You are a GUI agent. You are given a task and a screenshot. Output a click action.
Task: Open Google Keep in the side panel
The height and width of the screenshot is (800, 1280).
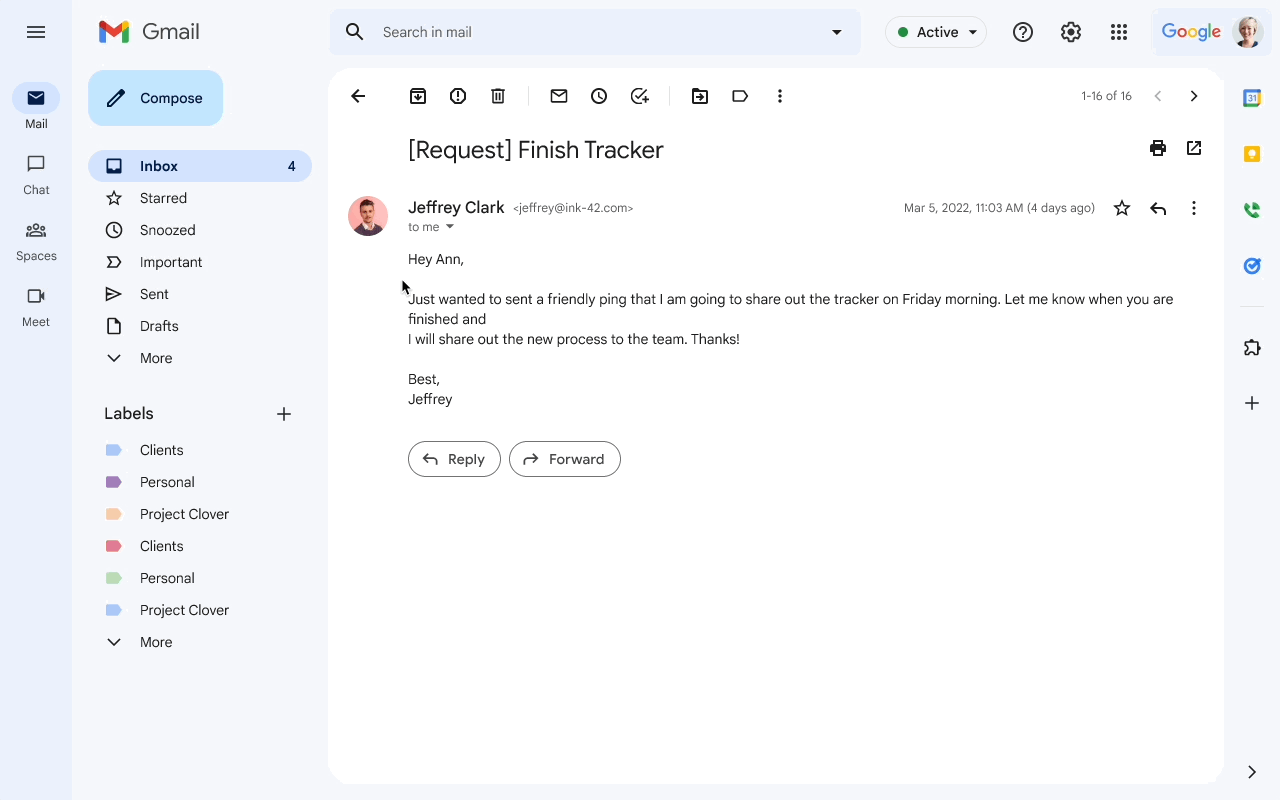tap(1251, 153)
